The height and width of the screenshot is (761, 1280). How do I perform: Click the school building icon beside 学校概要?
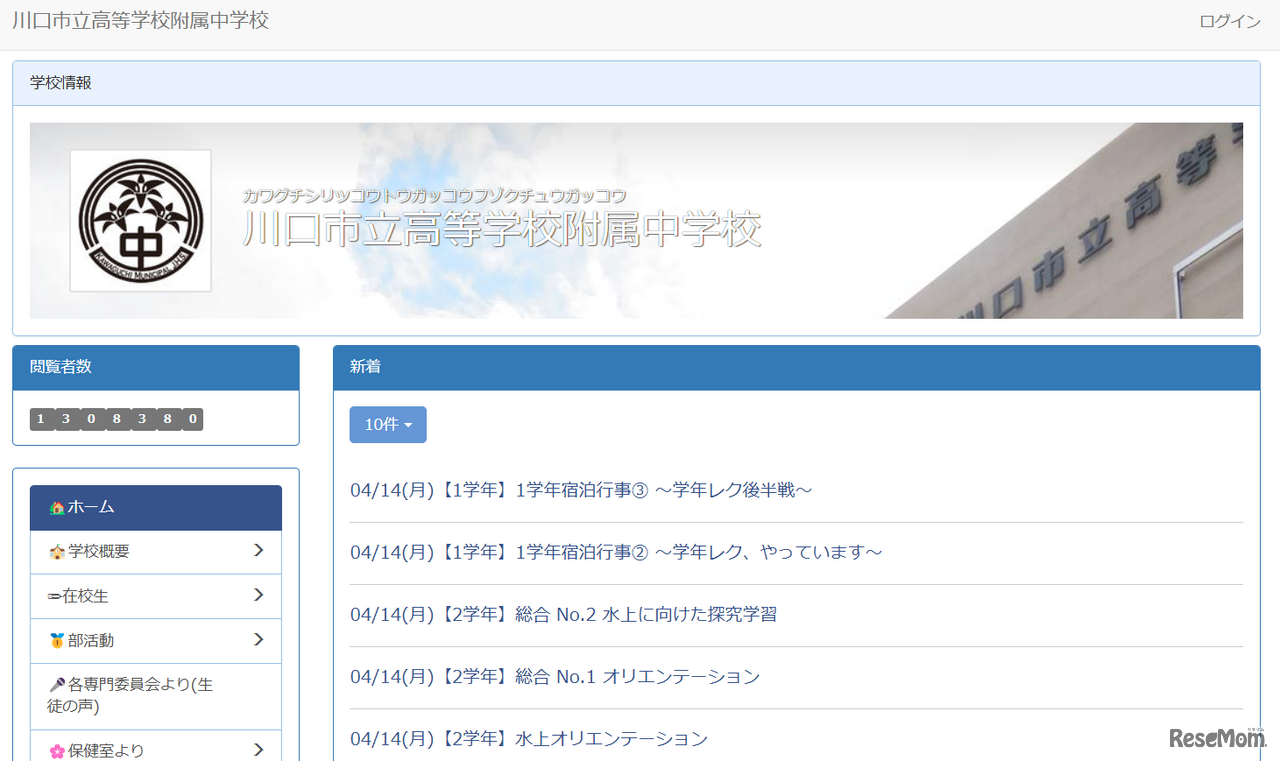click(x=57, y=552)
